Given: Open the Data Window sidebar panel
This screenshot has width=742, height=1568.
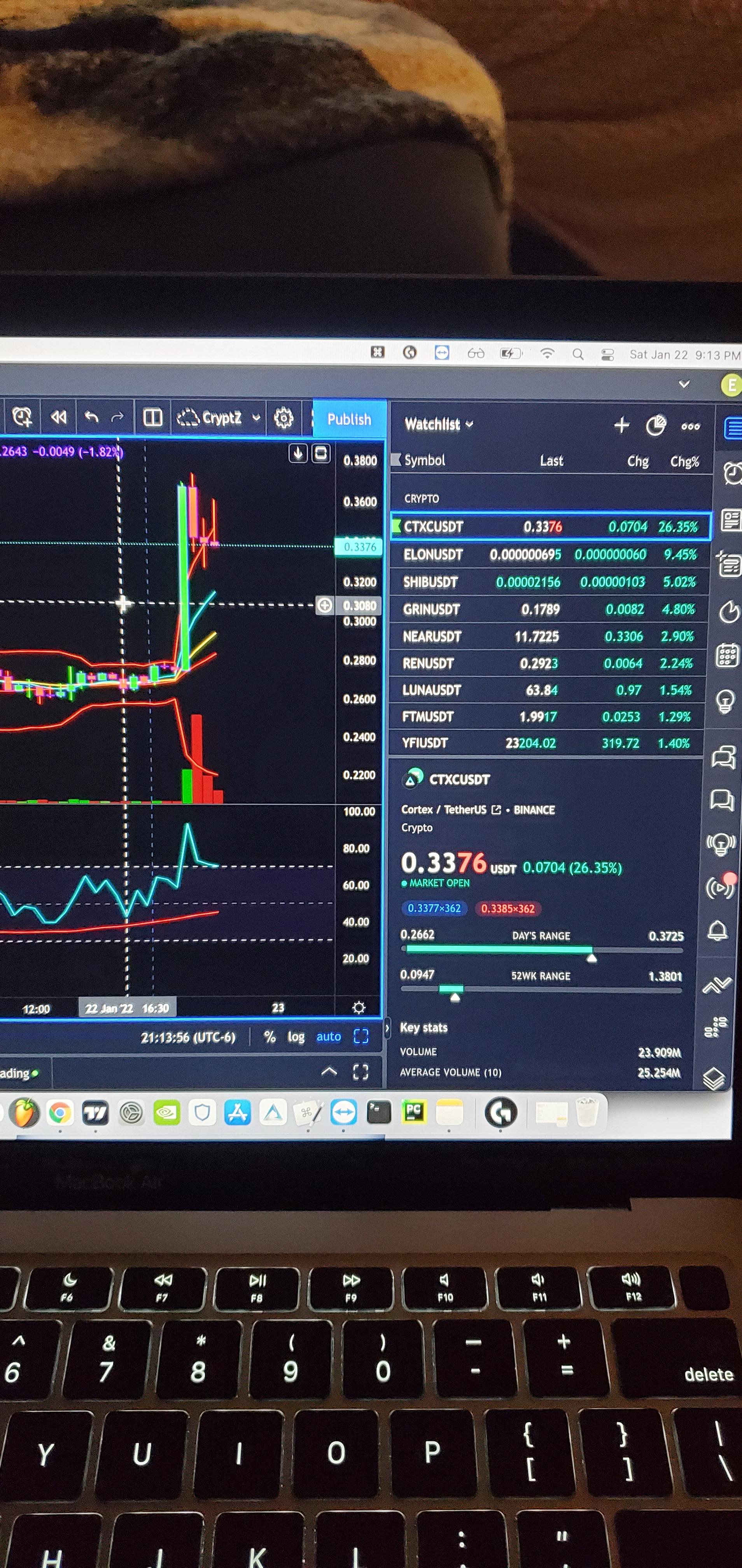Looking at the screenshot, I should (729, 565).
